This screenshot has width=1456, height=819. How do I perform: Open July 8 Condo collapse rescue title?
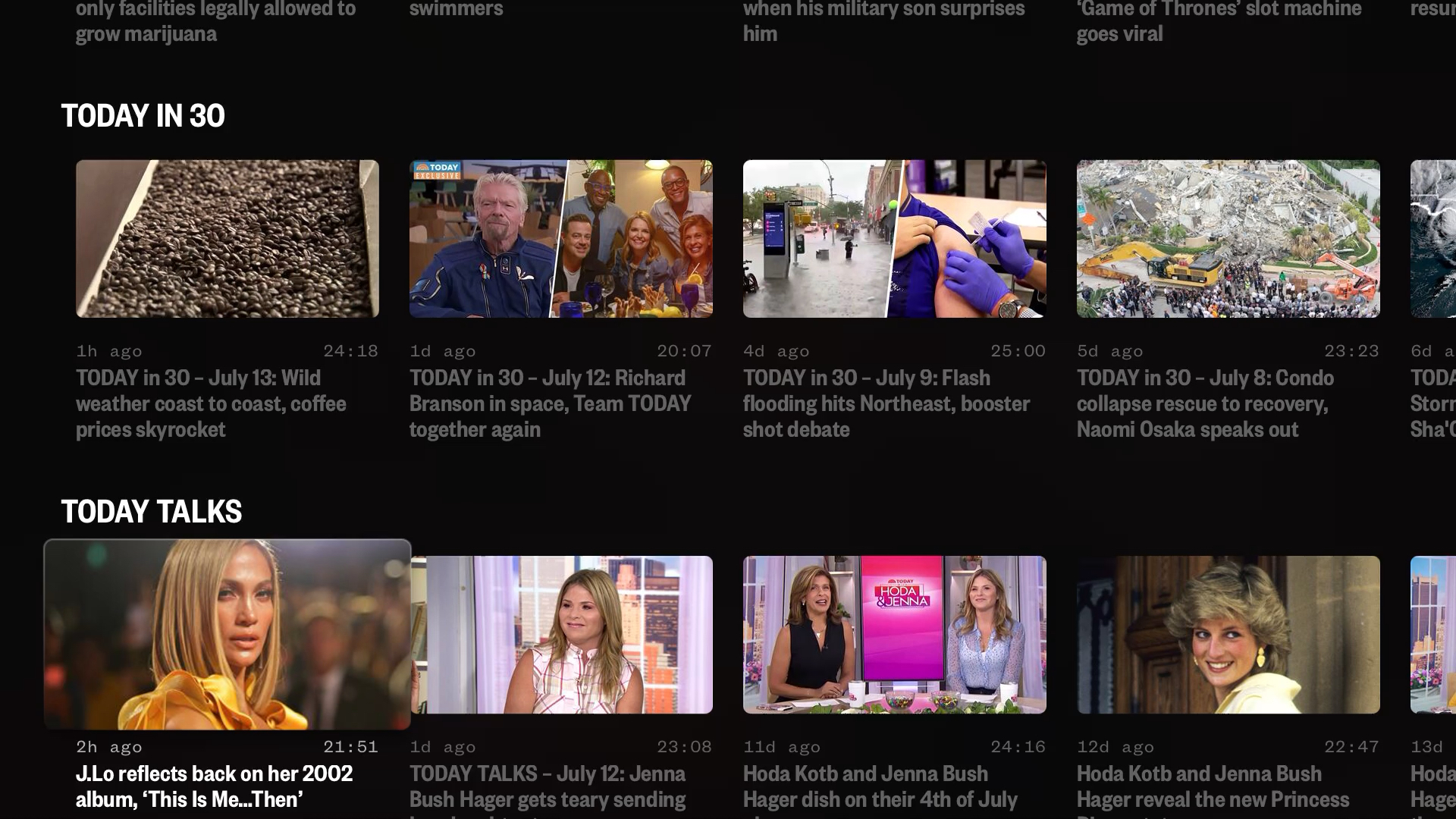coord(1204,403)
